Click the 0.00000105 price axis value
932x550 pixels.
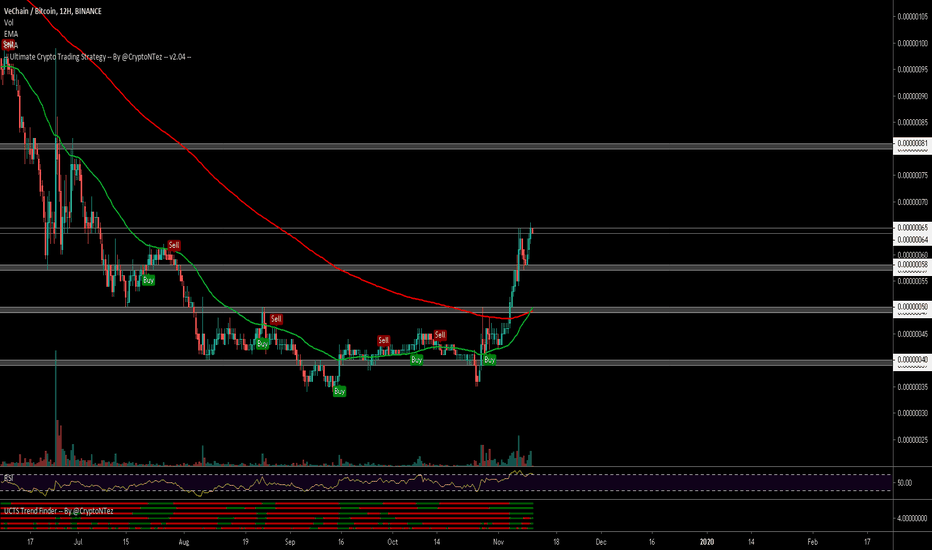(x=912, y=17)
